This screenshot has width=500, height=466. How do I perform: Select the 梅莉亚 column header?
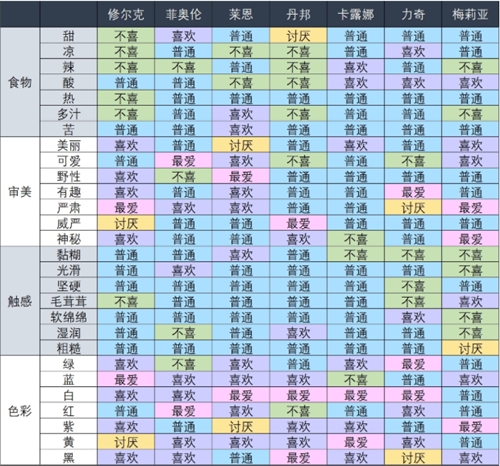coord(470,14)
